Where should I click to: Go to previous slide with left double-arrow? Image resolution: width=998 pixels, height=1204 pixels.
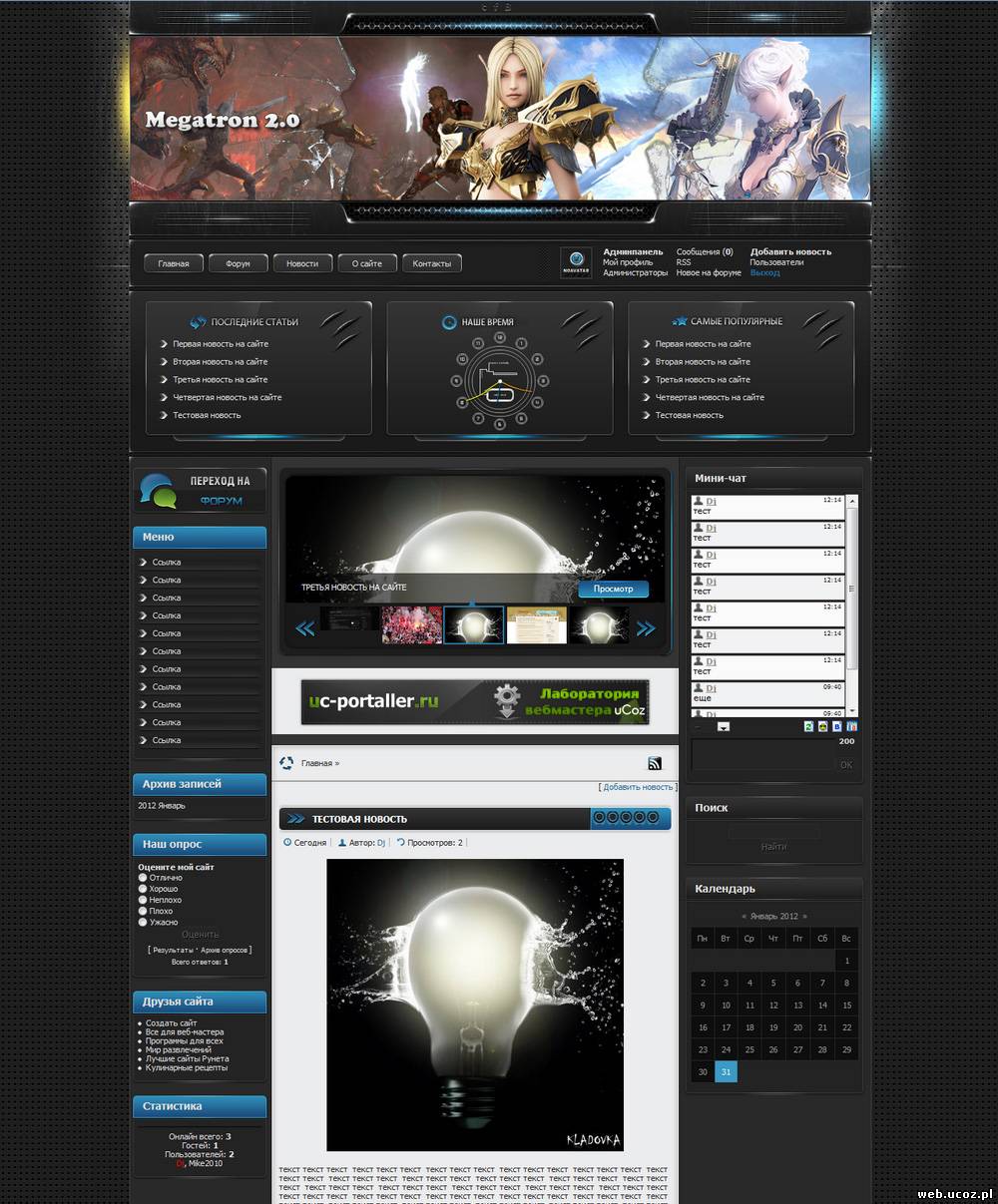pyautogui.click(x=305, y=628)
